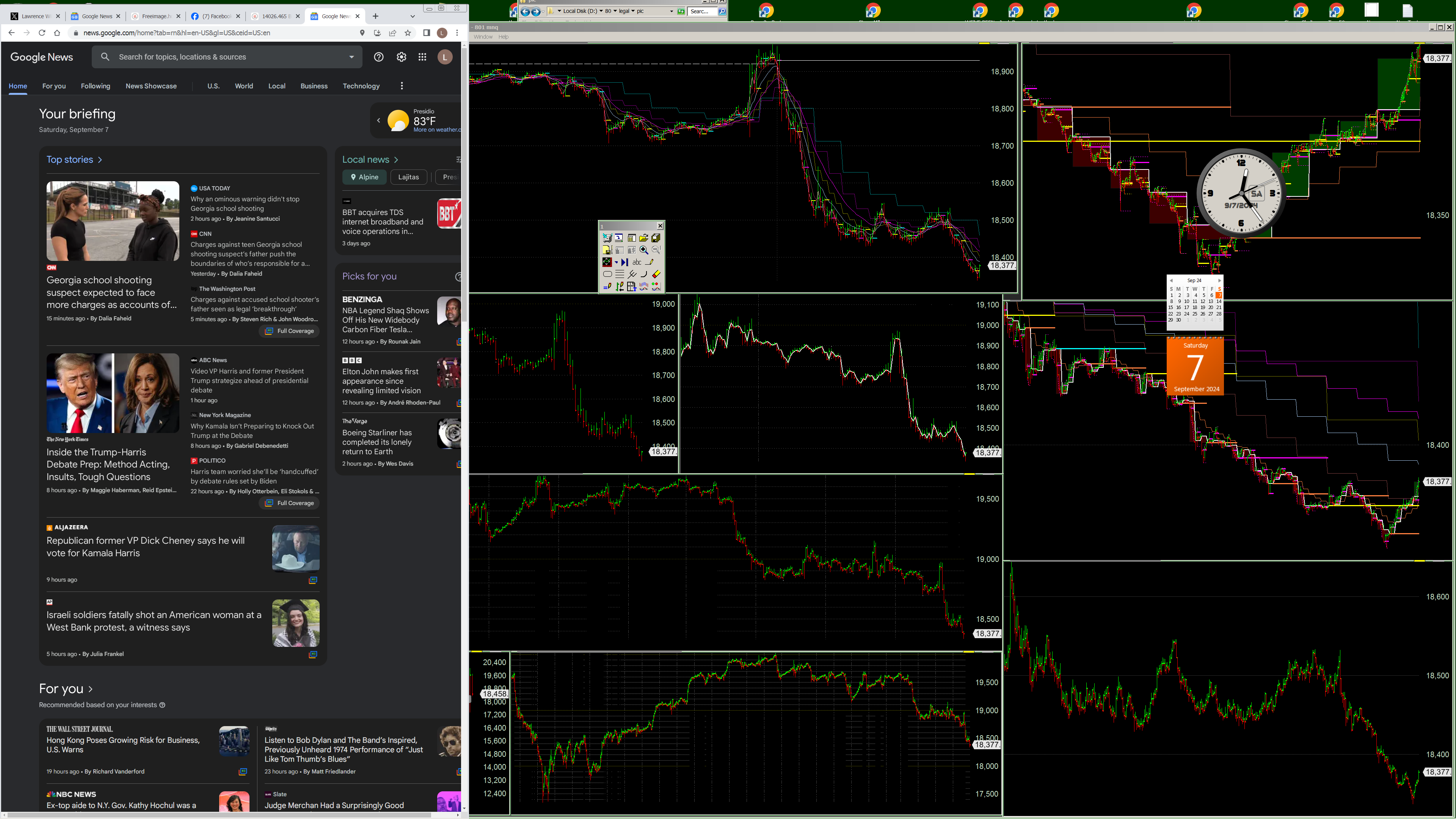Expand the Google News search options arrow
The image size is (1456, 819).
tap(351, 57)
